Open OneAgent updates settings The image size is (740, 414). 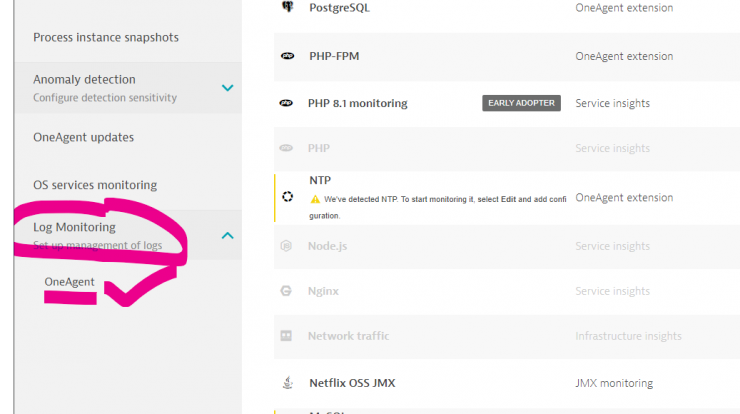84,137
